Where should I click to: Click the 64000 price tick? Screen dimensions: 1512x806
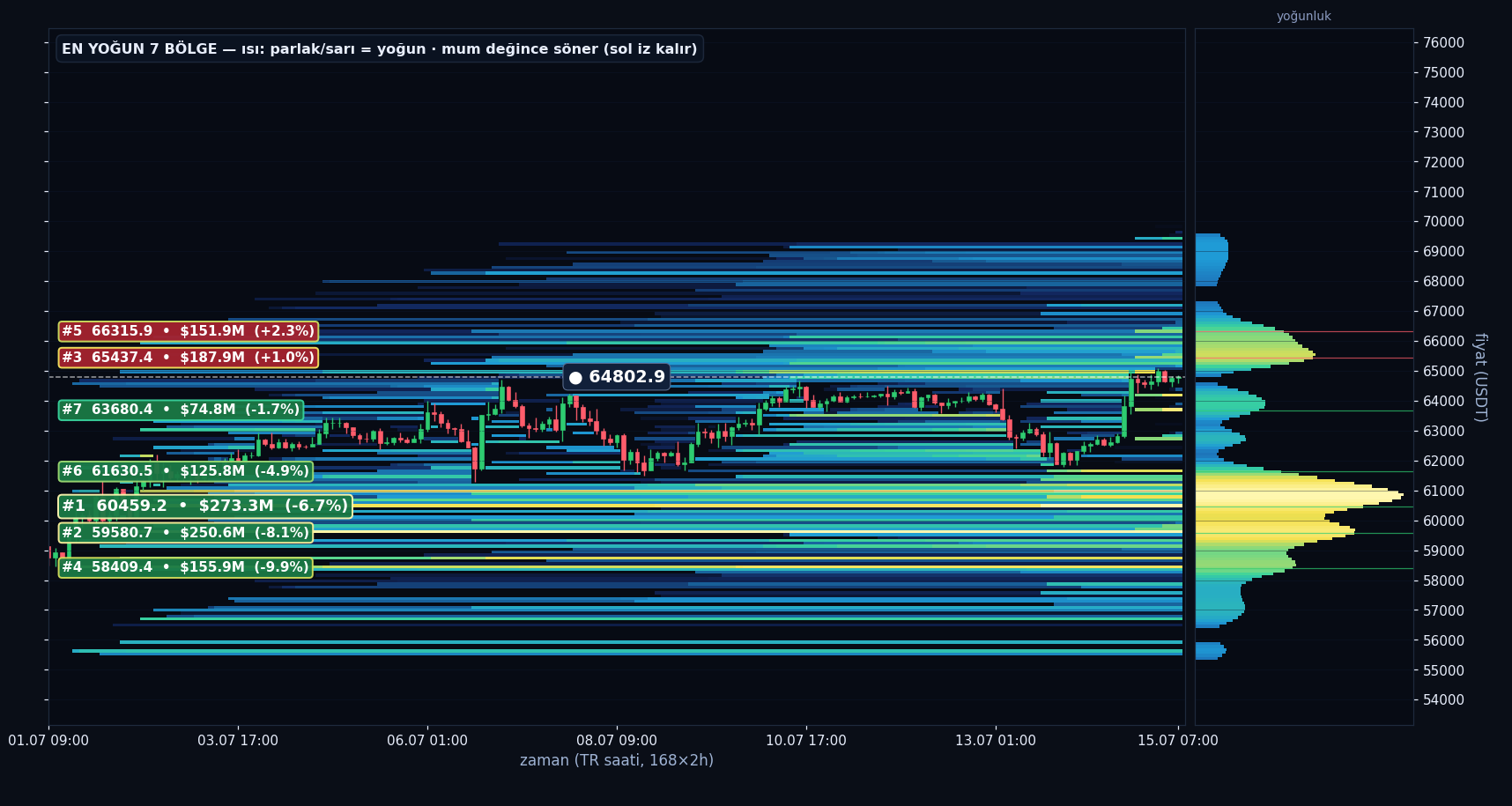click(1443, 401)
